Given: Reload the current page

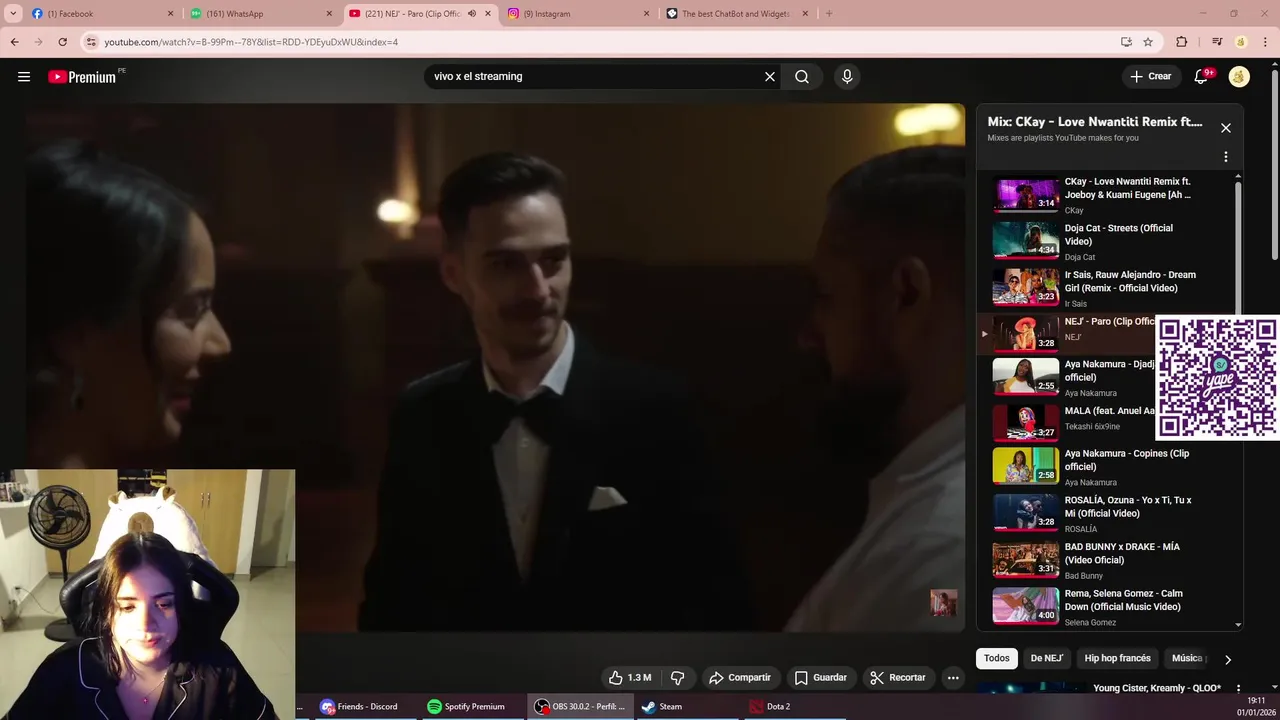Looking at the screenshot, I should click(x=62, y=42).
